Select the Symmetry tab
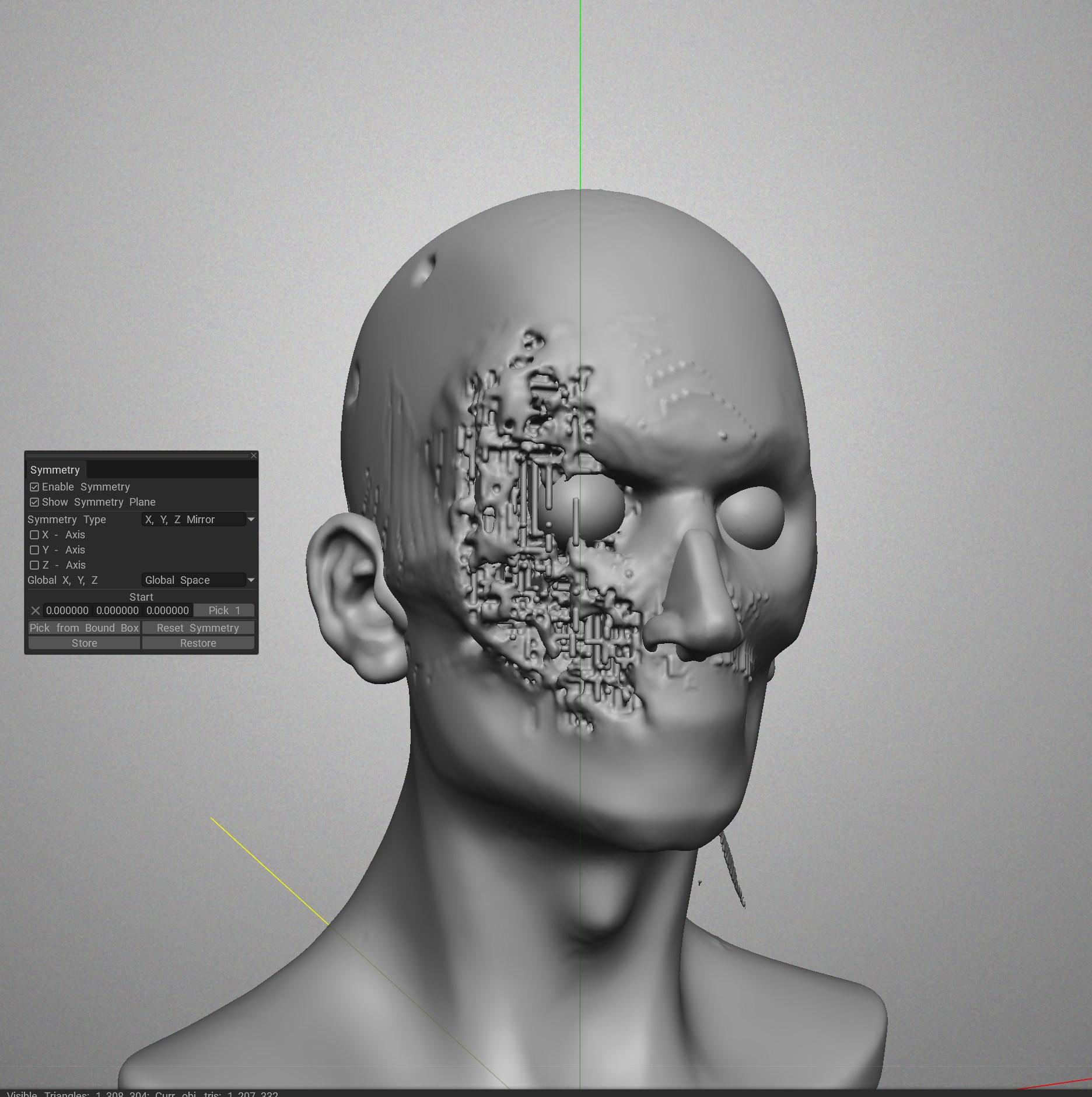1092x1097 pixels. (x=55, y=470)
